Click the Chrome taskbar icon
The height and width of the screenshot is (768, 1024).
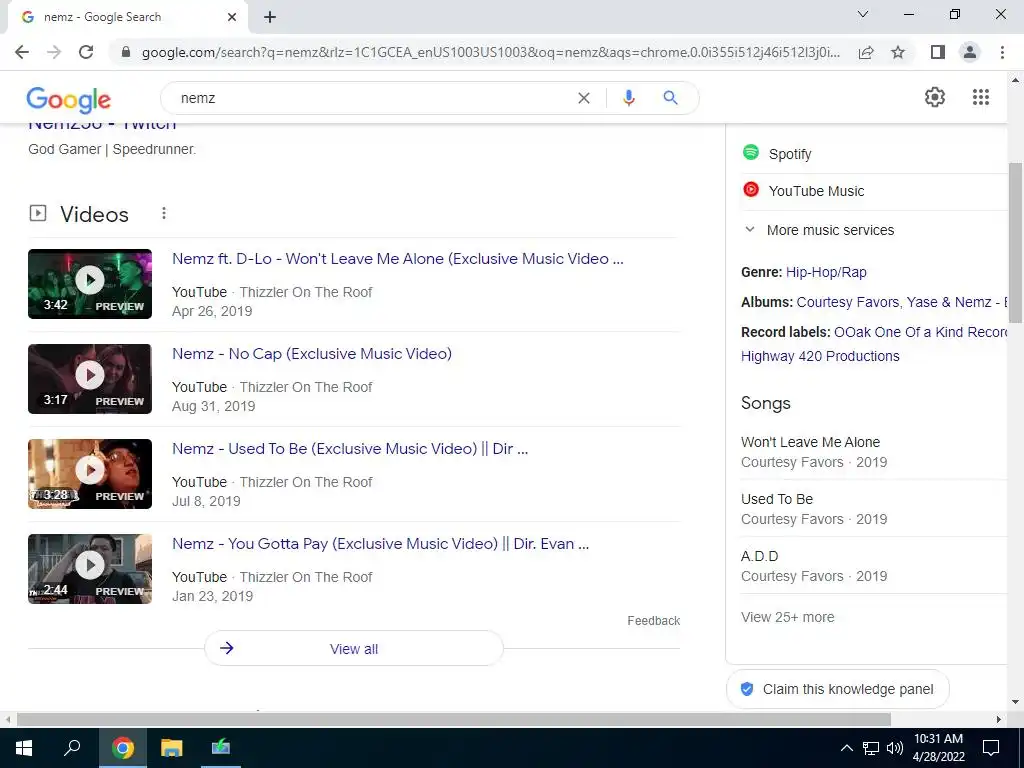click(x=123, y=748)
